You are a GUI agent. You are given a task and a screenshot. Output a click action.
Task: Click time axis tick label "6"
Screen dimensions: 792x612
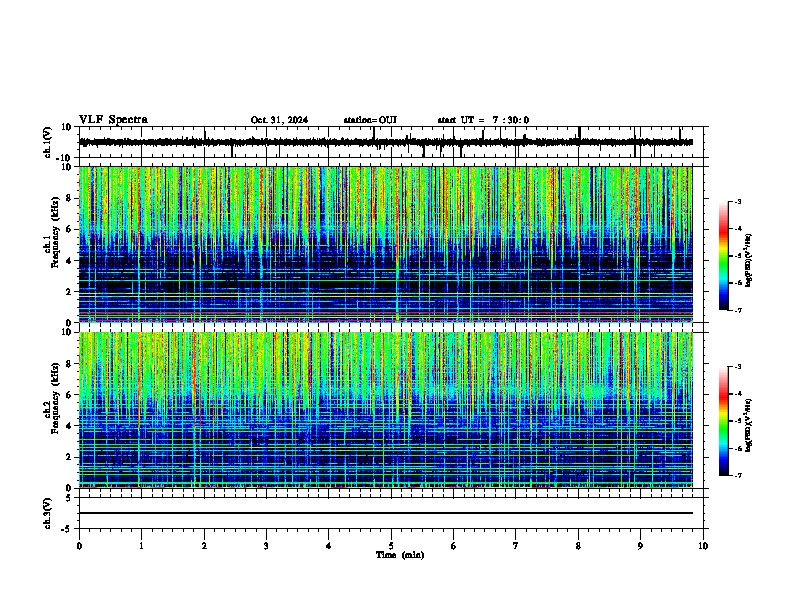(454, 546)
